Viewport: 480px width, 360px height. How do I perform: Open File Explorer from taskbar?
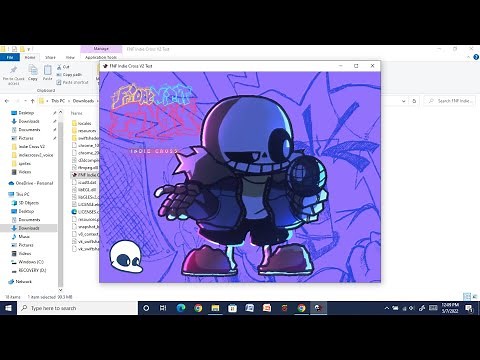(215, 308)
